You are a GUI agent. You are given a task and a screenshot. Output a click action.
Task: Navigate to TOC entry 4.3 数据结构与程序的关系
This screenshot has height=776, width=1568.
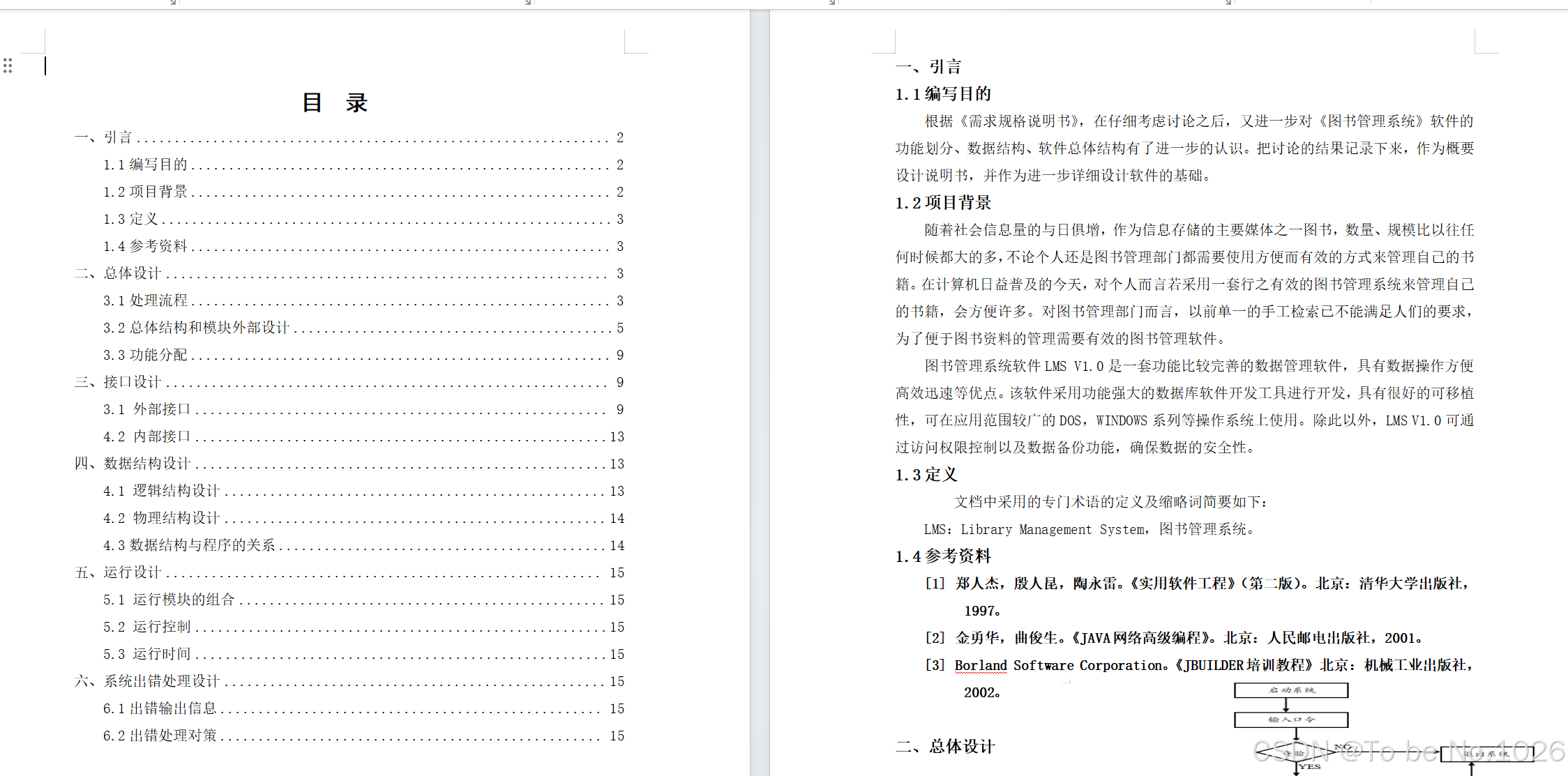coord(189,545)
